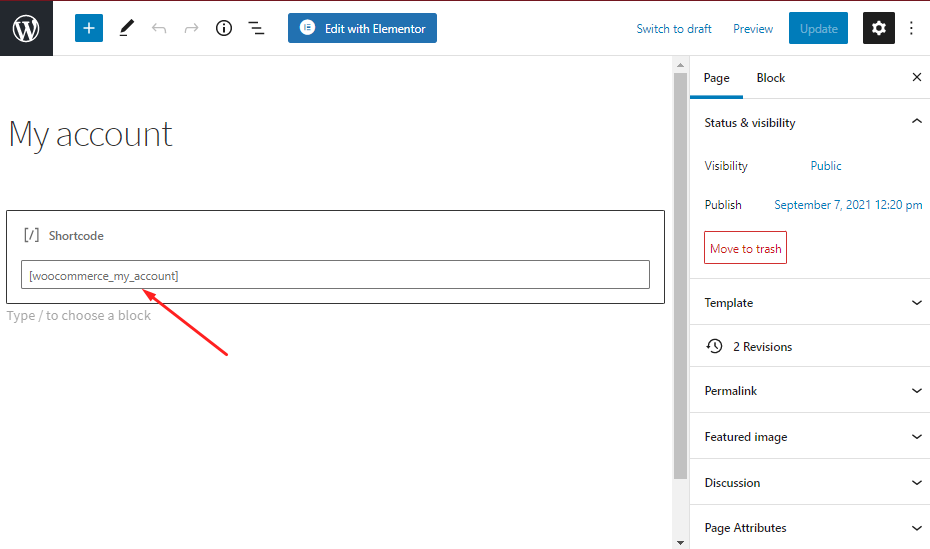Click the editor scrollbar down arrow
Viewport: 930px width, 549px height.
pos(680,542)
